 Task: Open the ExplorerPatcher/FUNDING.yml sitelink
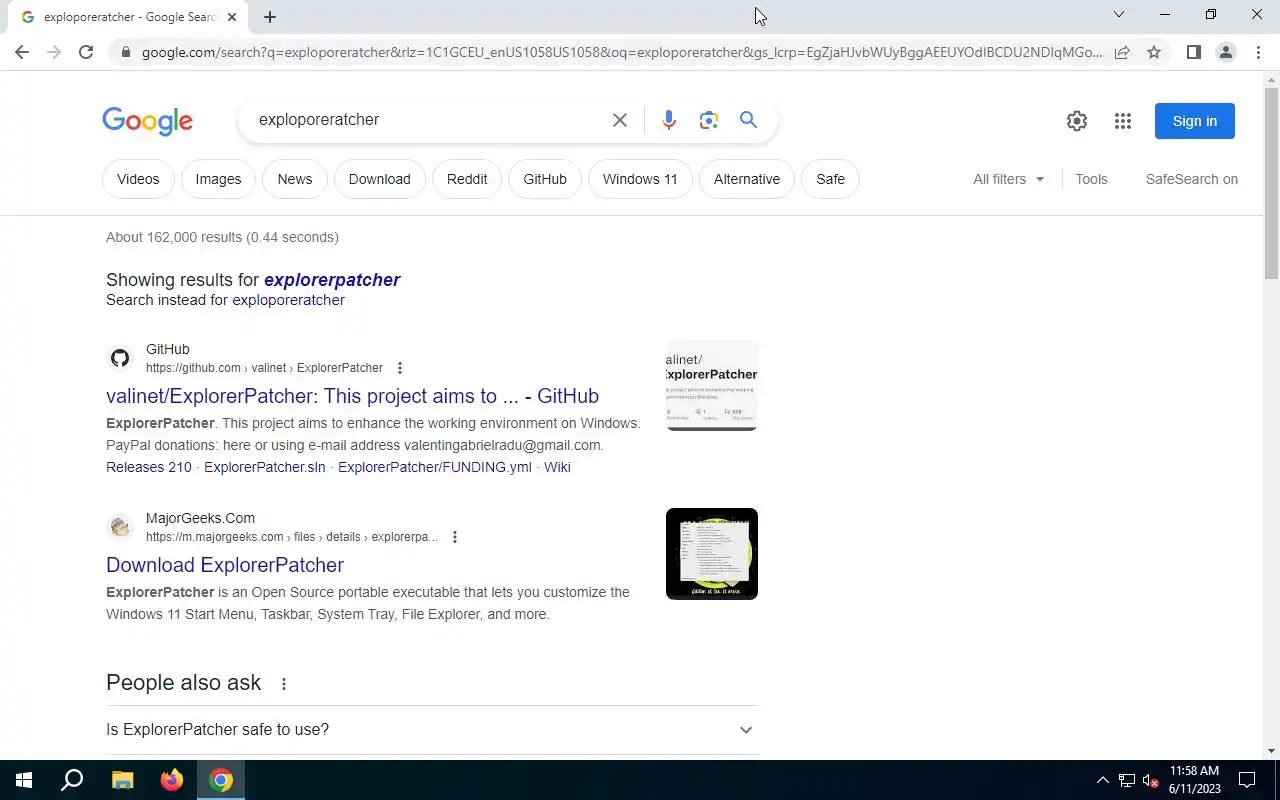click(x=435, y=467)
